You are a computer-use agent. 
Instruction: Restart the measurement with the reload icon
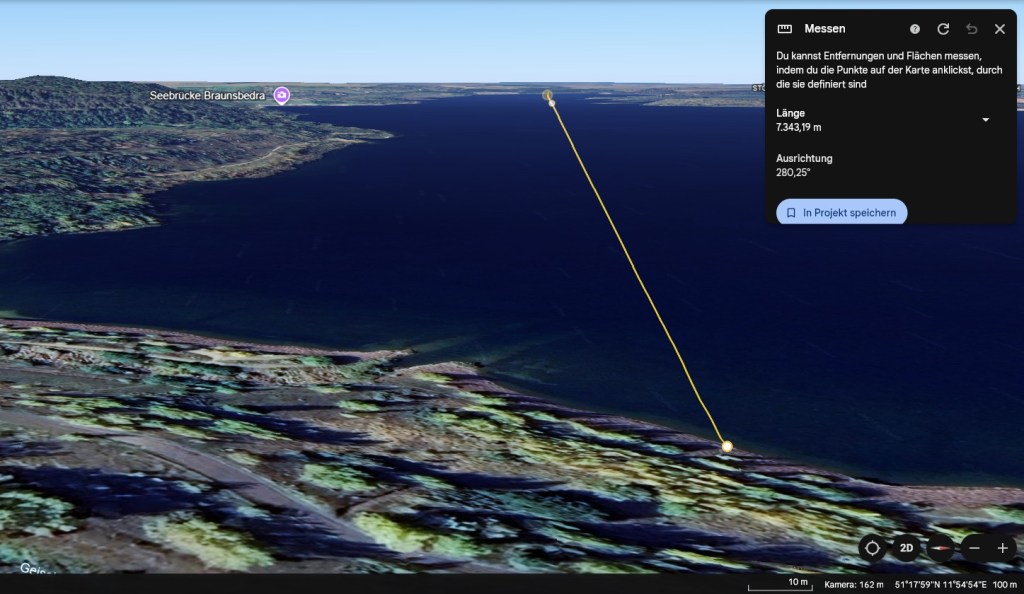[943, 29]
